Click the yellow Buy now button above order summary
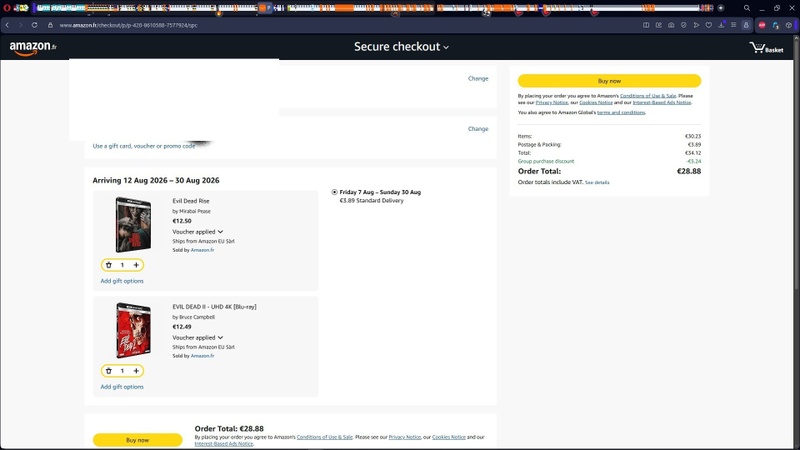The width and height of the screenshot is (800, 450). pos(609,81)
